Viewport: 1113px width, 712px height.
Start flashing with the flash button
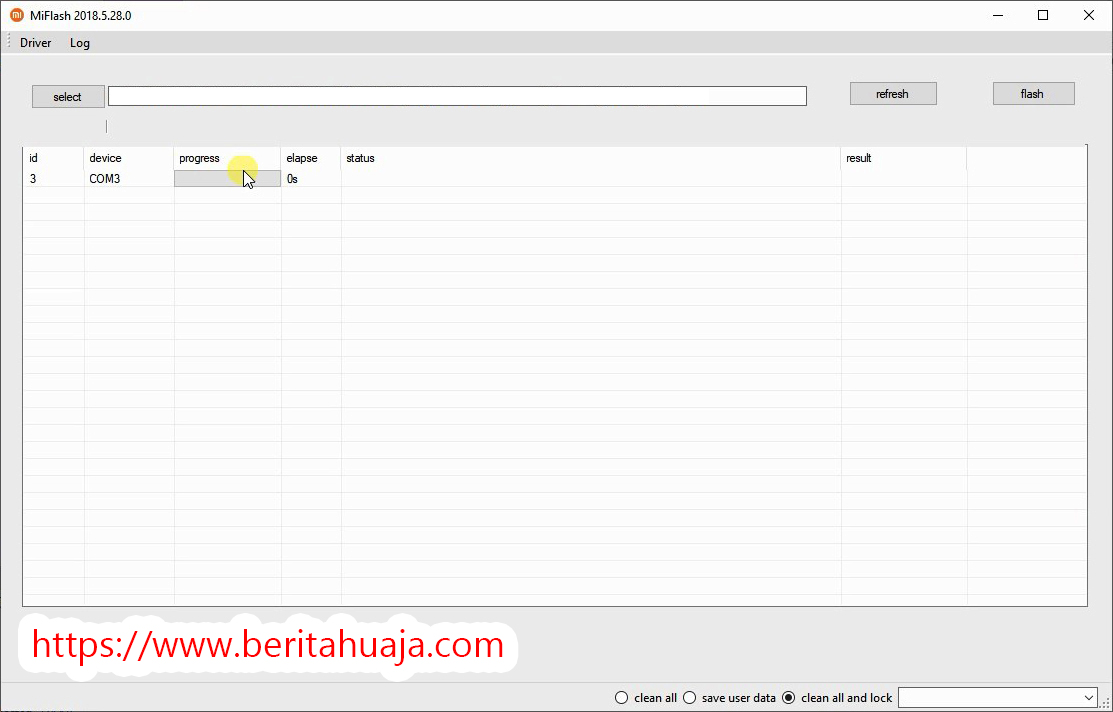1032,94
